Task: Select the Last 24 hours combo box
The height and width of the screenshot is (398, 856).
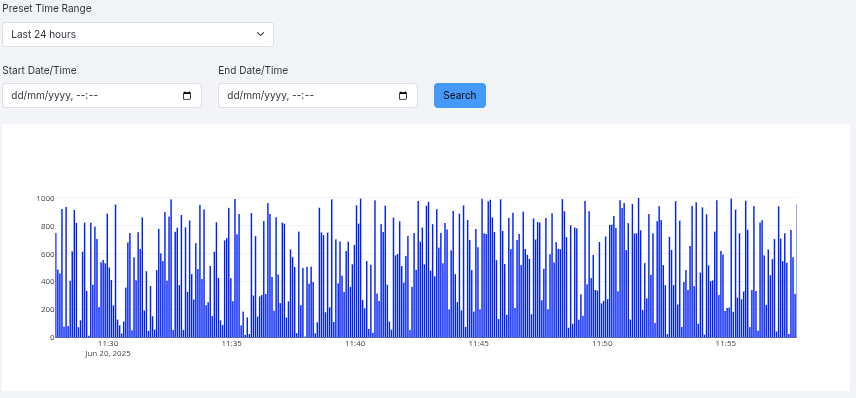Action: pos(138,34)
